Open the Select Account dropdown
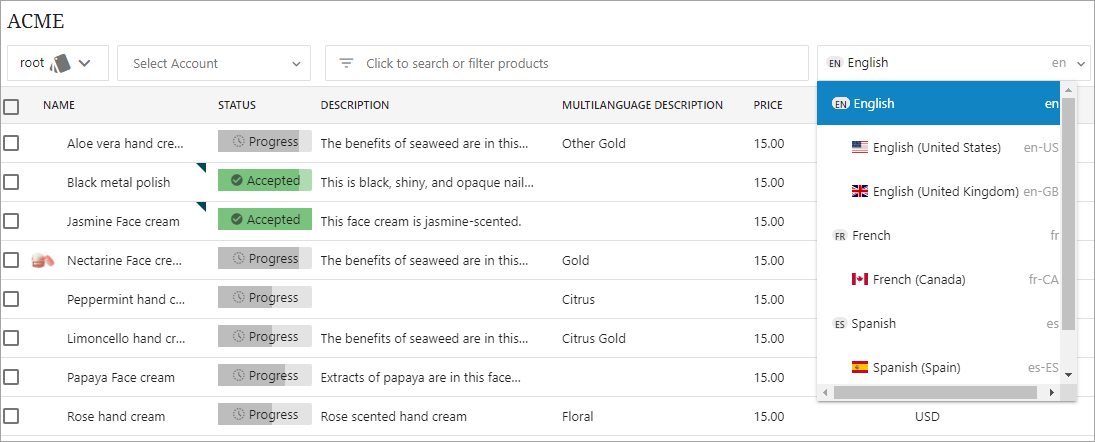This screenshot has height=442, width=1095. click(x=214, y=63)
